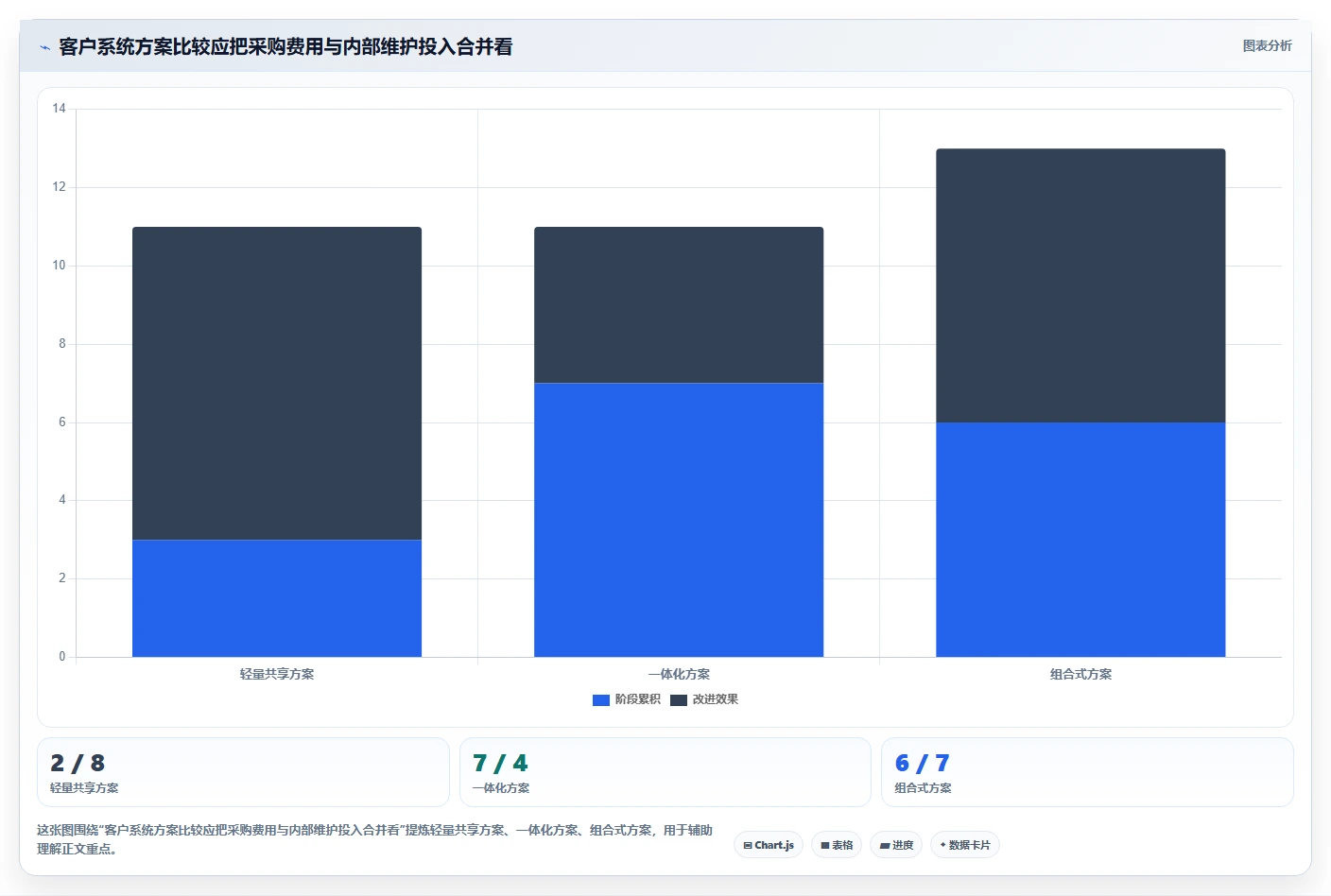
Task: Click the y-axis value 12
Action: tap(60, 187)
